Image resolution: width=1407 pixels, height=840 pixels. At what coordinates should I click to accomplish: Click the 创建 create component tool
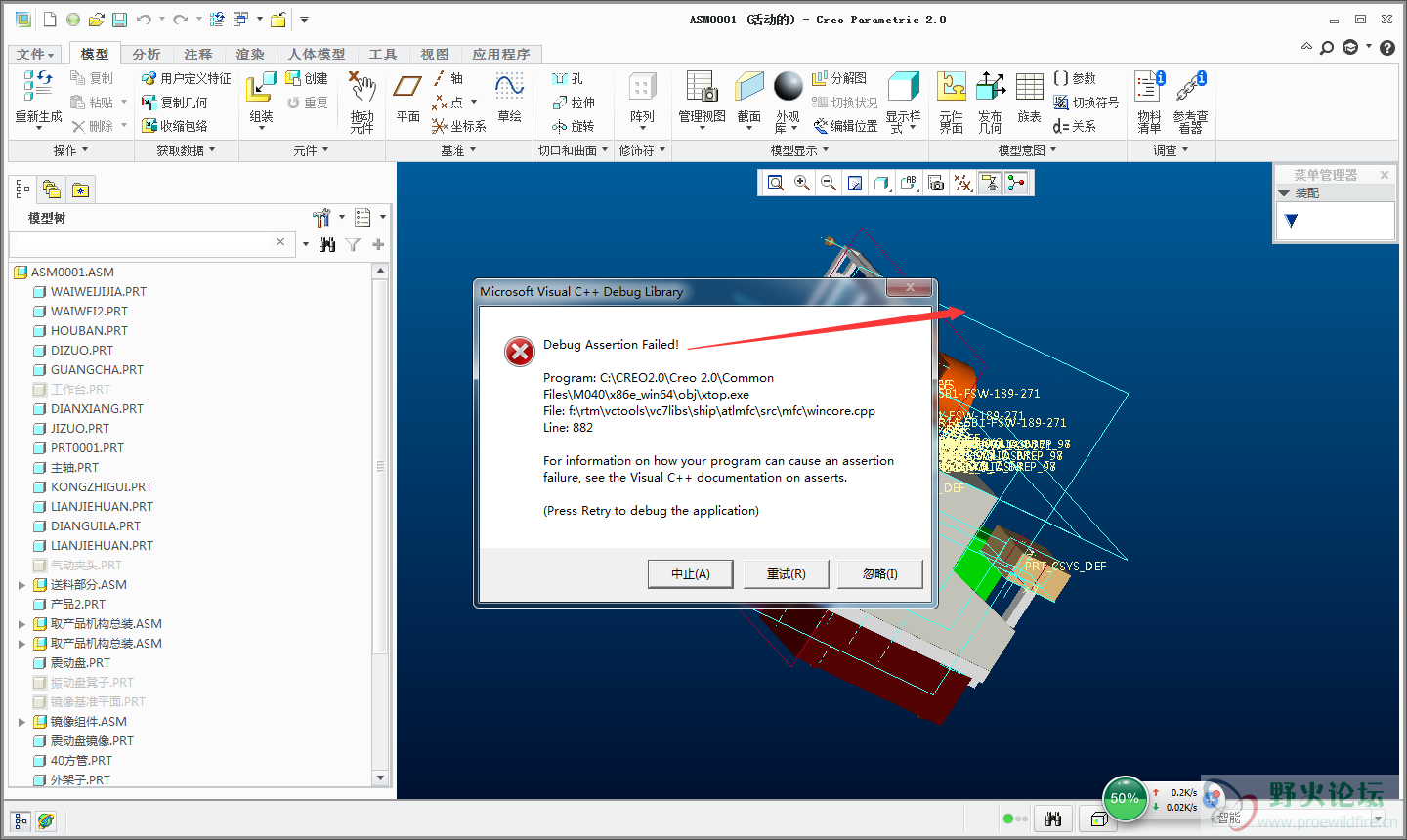[307, 78]
